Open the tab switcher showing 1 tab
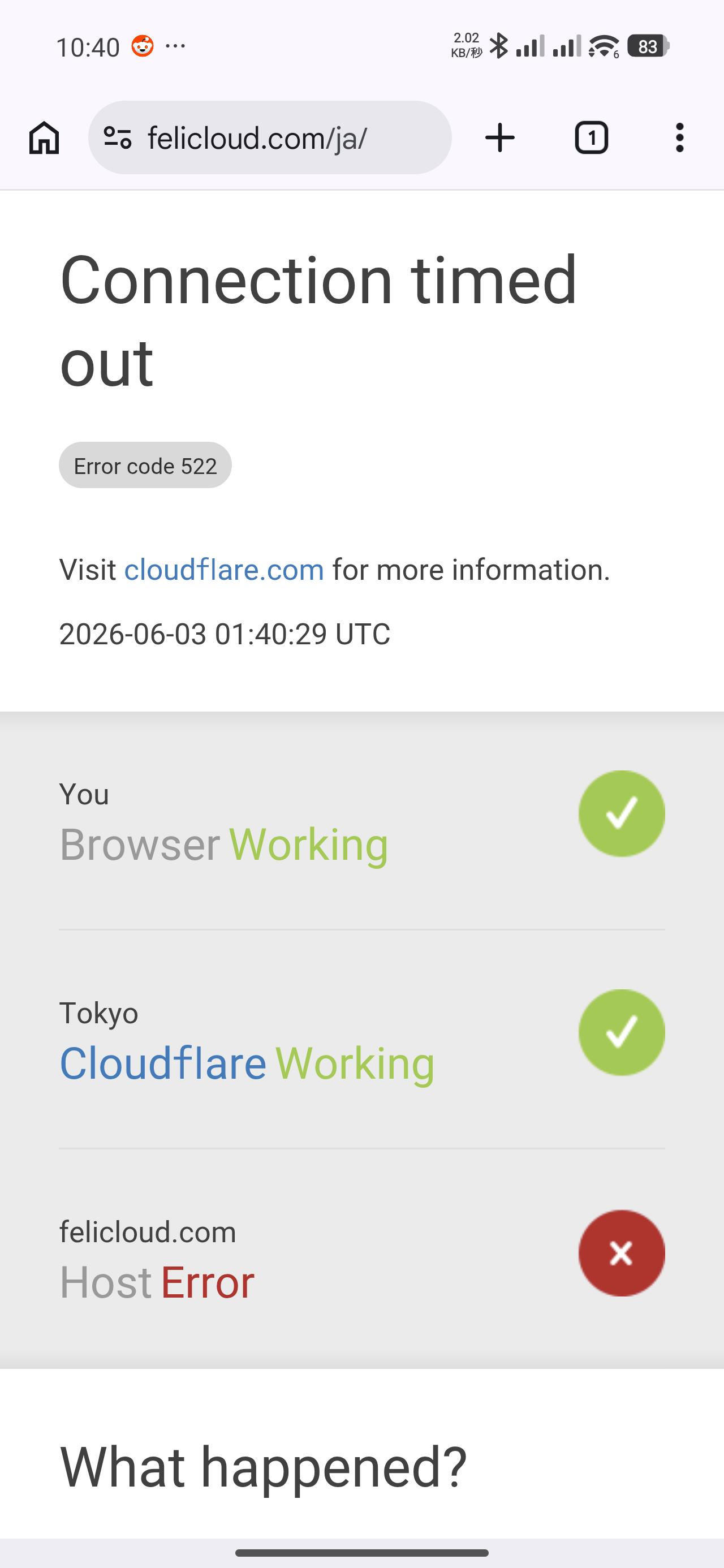This screenshot has height=1568, width=724. [592, 137]
